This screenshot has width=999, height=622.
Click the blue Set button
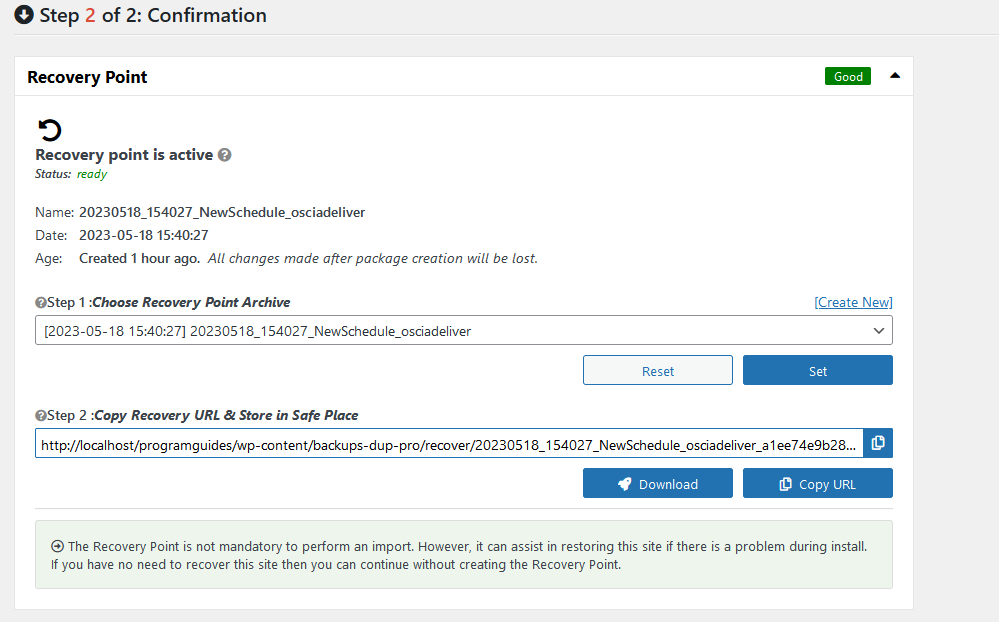pyautogui.click(x=817, y=370)
